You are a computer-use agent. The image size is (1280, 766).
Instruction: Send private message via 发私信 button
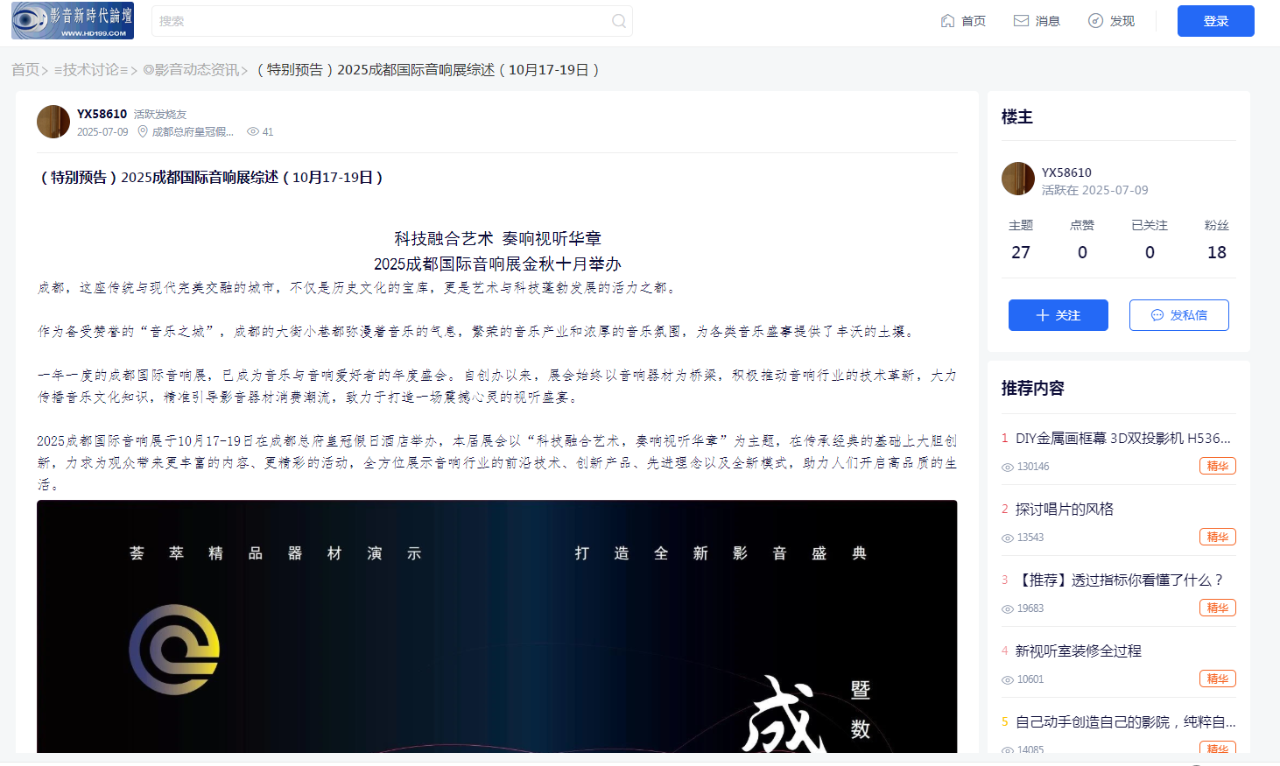tap(1178, 315)
